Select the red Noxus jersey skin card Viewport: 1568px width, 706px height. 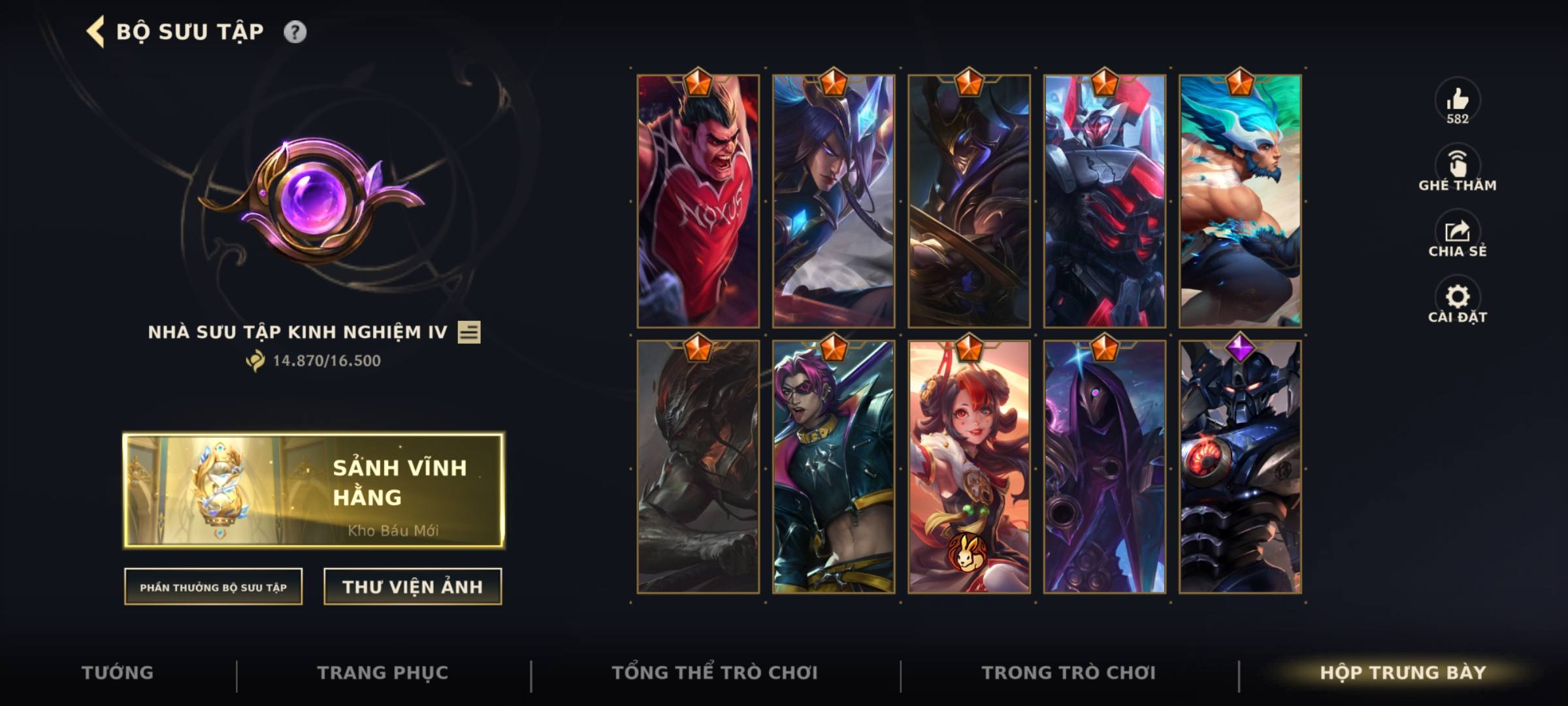coord(698,201)
